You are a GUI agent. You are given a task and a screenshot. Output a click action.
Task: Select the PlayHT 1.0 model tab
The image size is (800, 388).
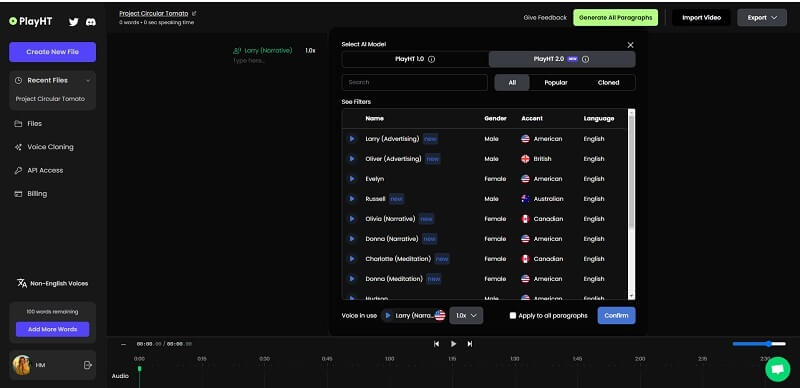pyautogui.click(x=415, y=59)
